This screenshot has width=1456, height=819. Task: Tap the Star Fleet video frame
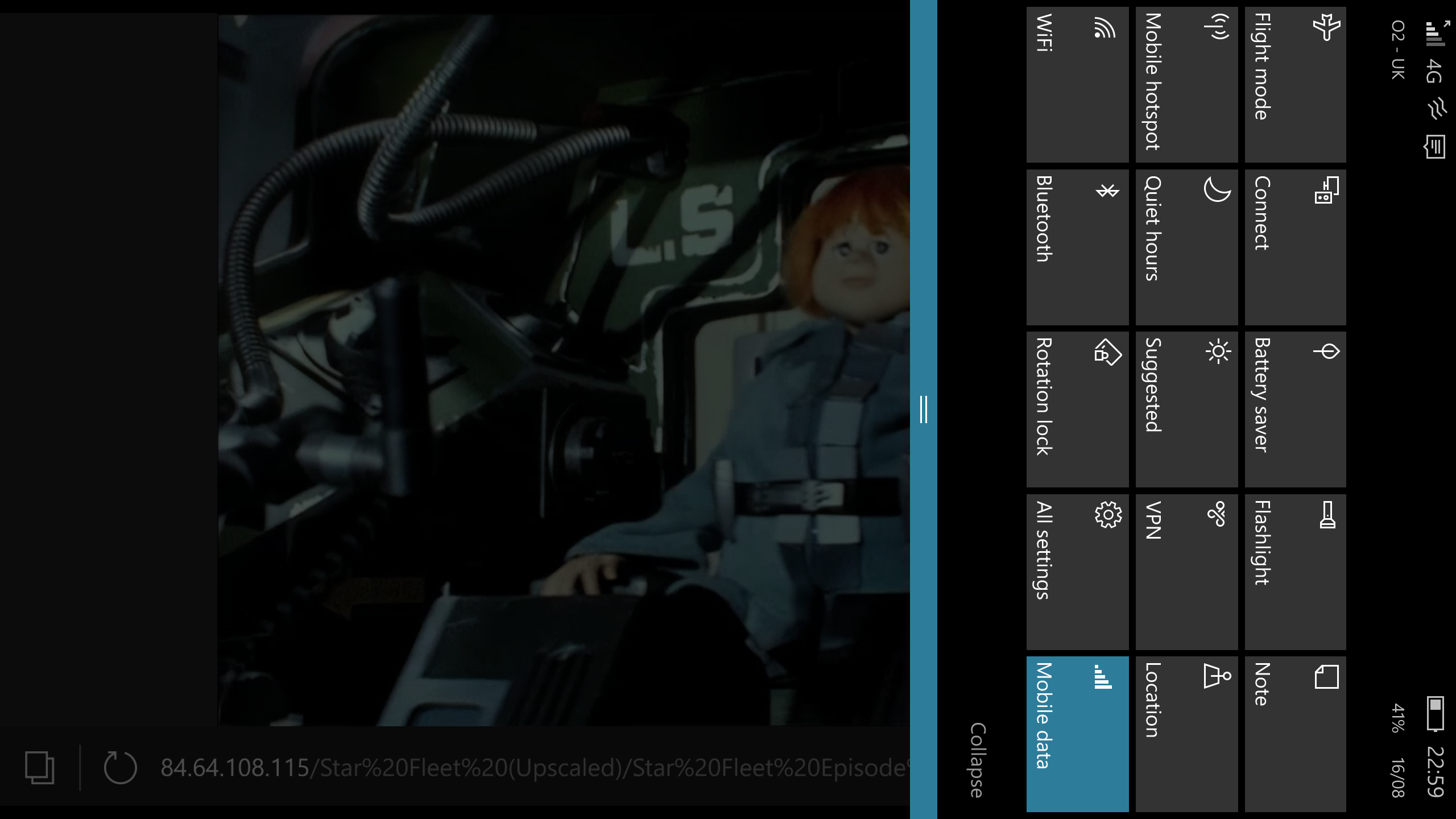564,370
